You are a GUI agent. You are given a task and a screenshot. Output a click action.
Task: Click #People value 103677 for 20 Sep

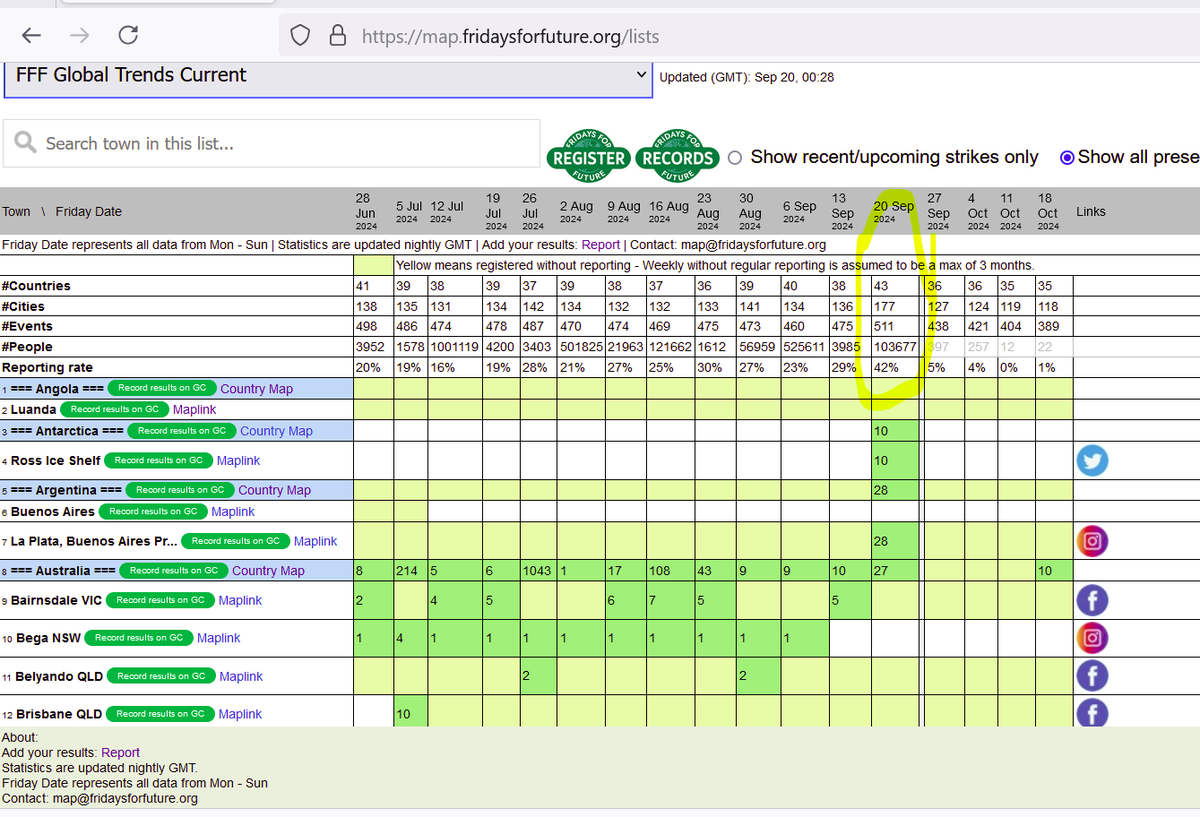pyautogui.click(x=895, y=347)
